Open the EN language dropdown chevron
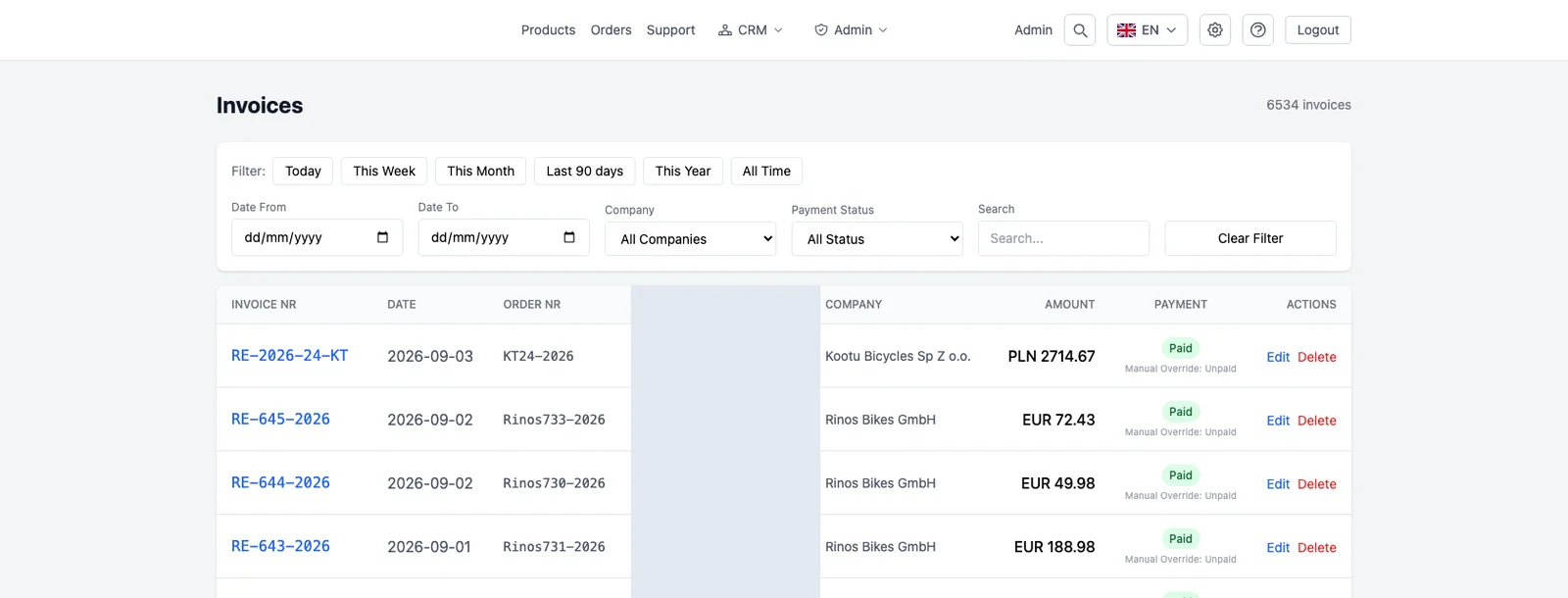The width and height of the screenshot is (1568, 598). (x=1171, y=30)
